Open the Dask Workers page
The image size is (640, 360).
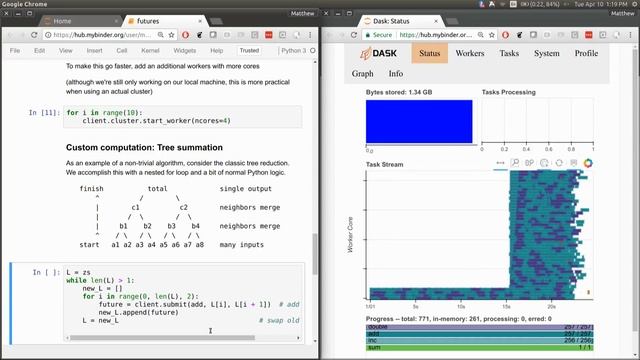[x=470, y=53]
